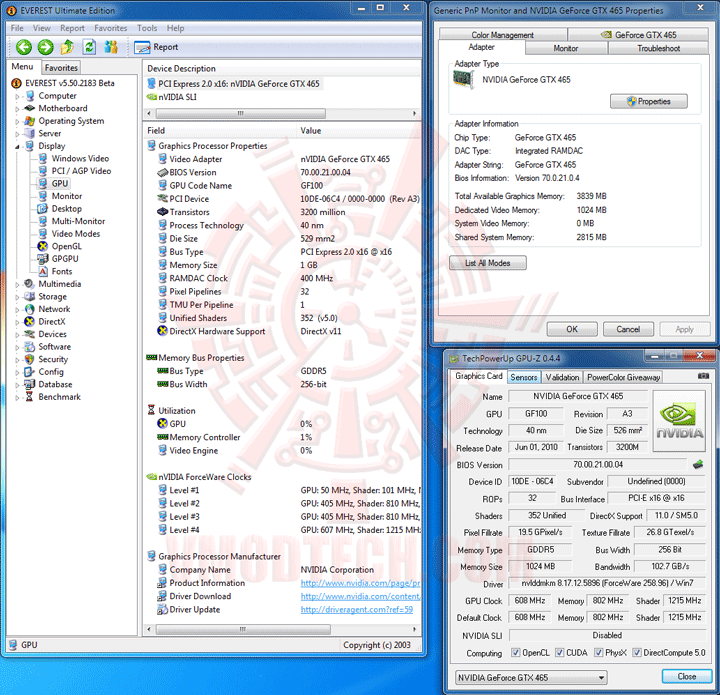Expand the Motherboard node
This screenshot has height=695, width=720.
(17, 109)
